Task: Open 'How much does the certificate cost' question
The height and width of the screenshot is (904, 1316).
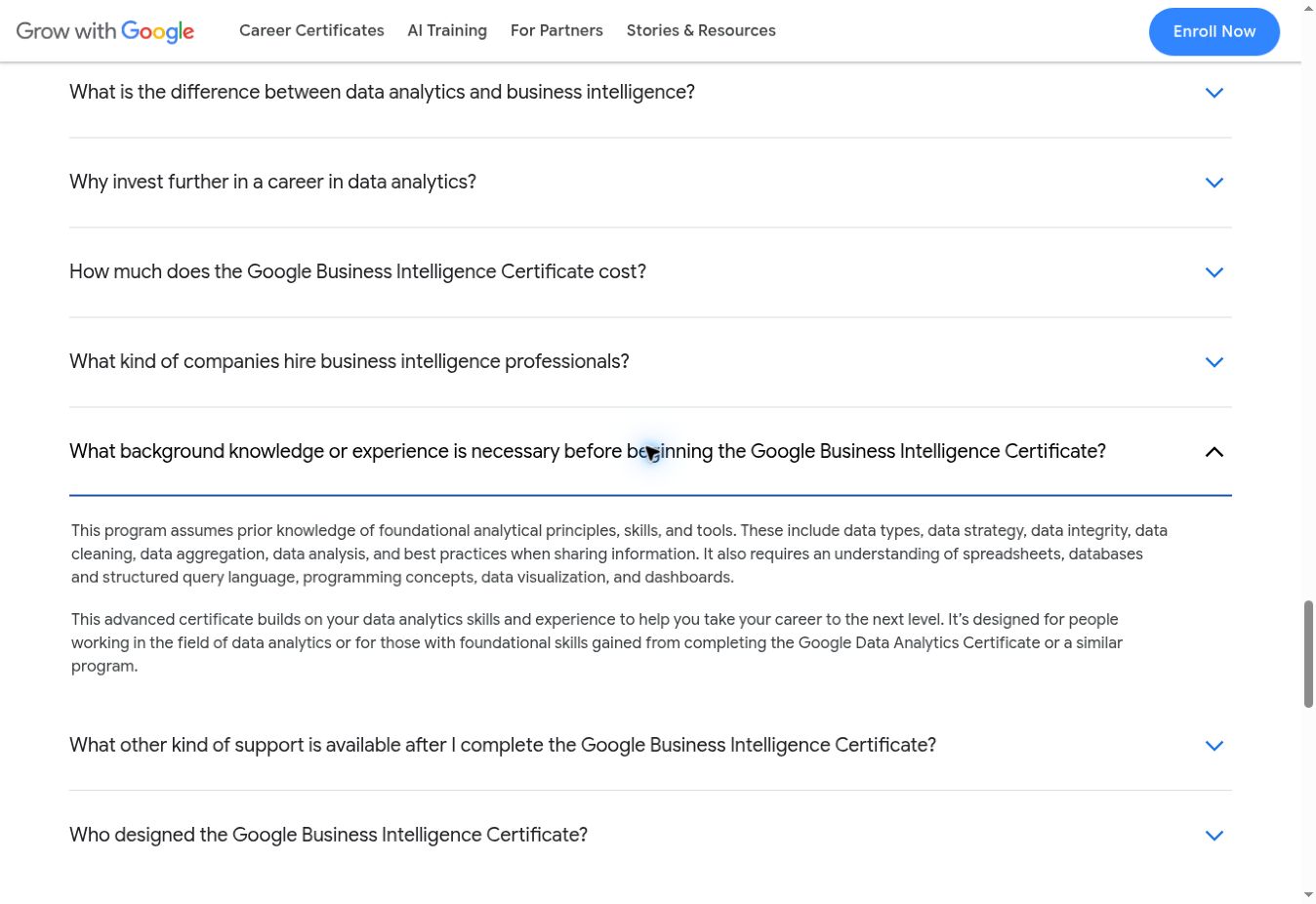Action: point(357,271)
